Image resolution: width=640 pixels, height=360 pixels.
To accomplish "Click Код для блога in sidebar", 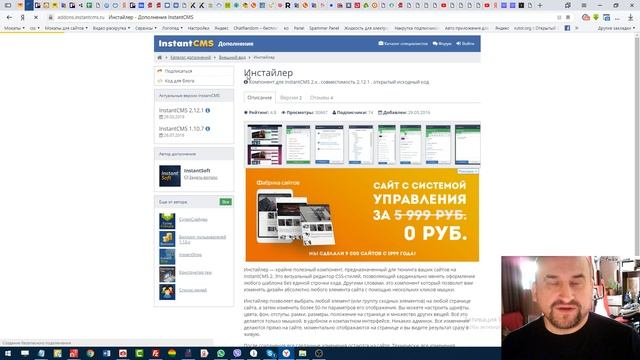I will (180, 81).
